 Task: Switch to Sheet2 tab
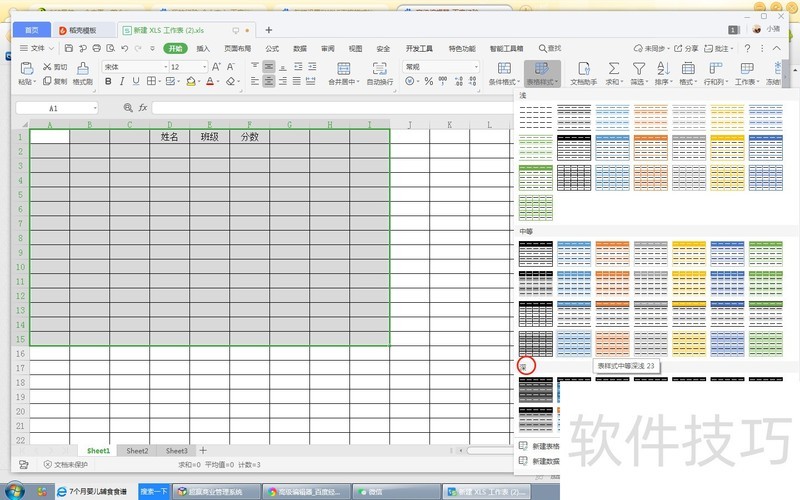(x=137, y=451)
